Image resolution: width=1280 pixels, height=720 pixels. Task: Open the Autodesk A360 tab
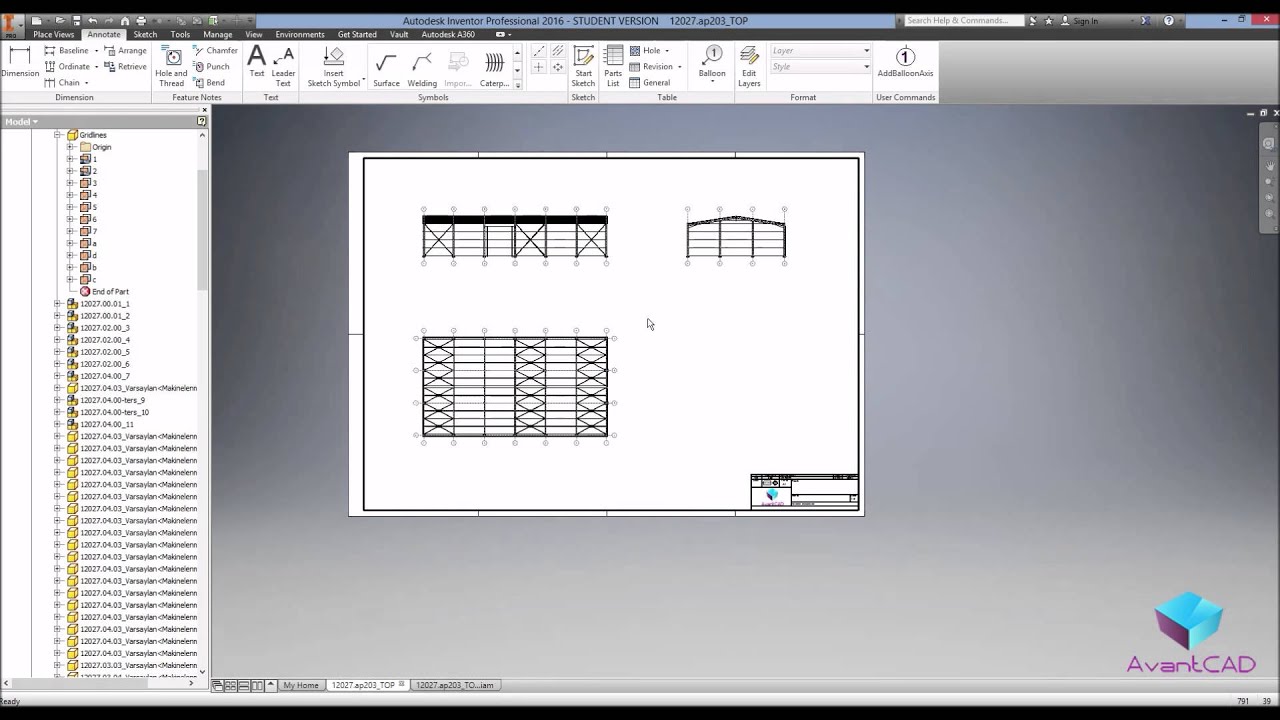click(x=448, y=34)
